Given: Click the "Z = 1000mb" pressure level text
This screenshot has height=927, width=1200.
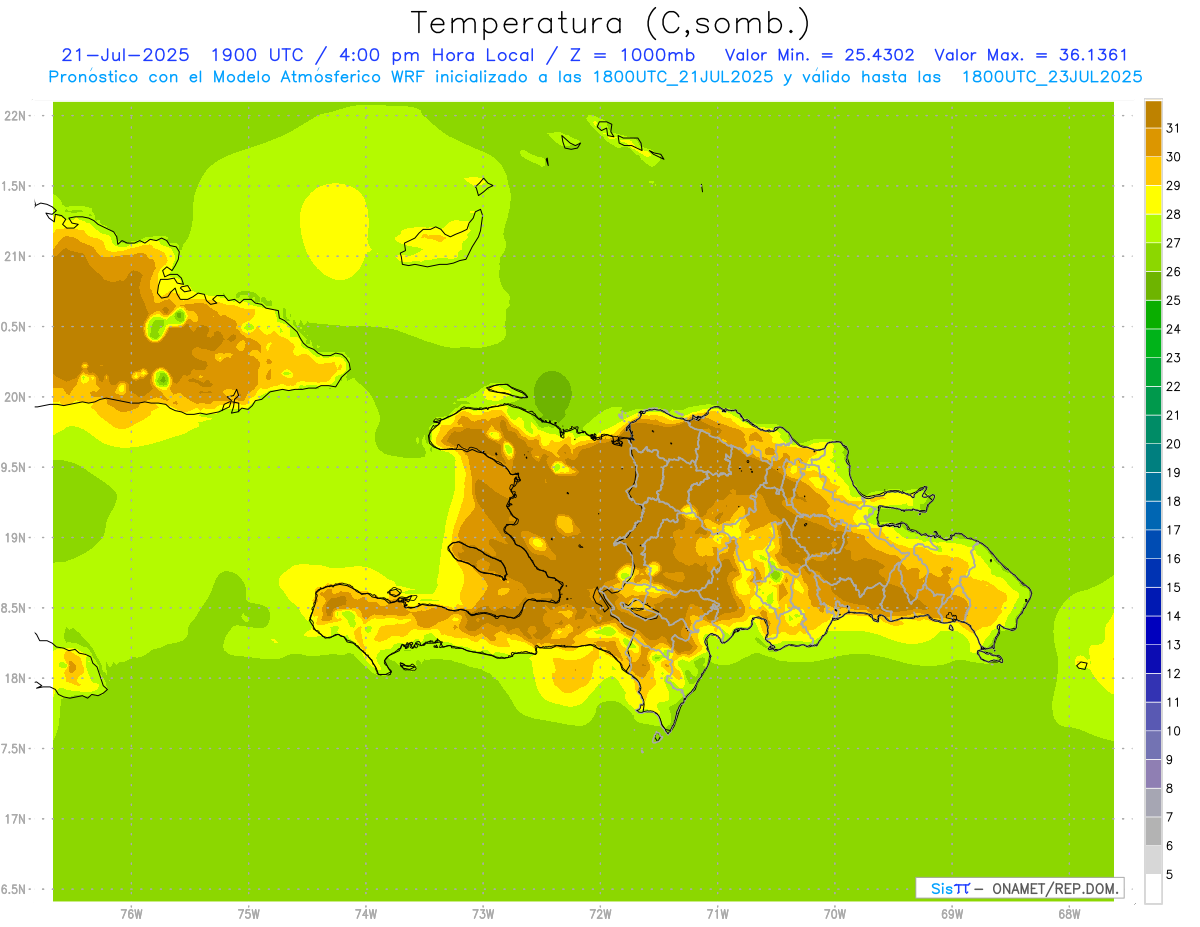Looking at the screenshot, I should click(634, 56).
